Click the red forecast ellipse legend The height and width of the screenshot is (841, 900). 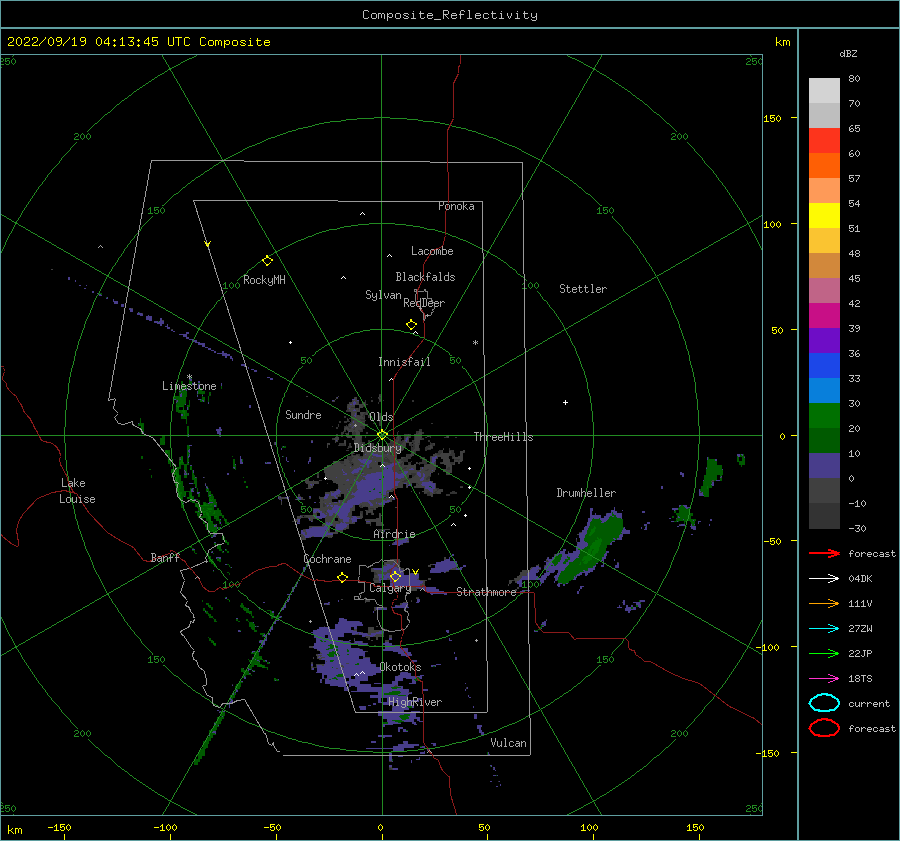tap(824, 728)
